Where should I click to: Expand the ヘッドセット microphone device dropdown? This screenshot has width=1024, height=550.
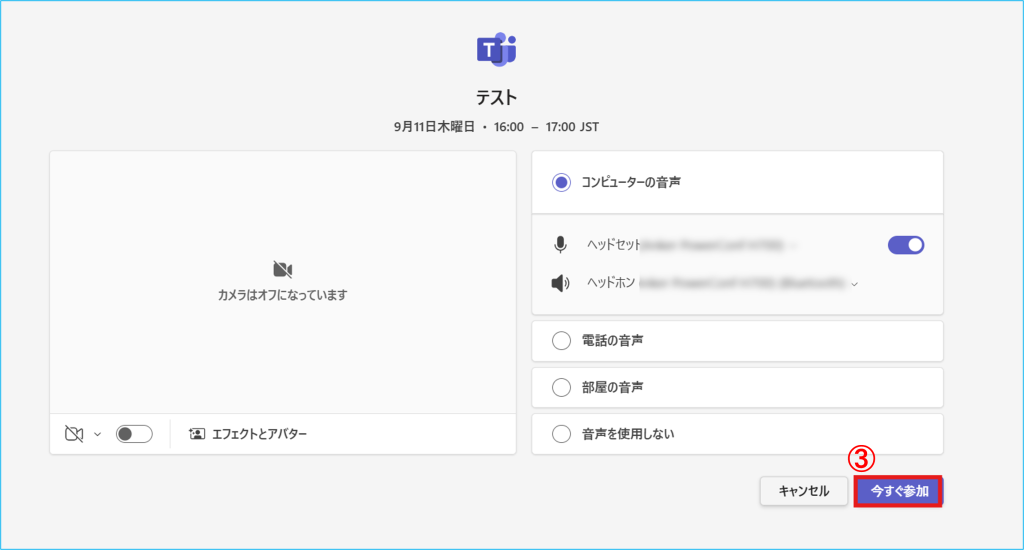point(793,246)
